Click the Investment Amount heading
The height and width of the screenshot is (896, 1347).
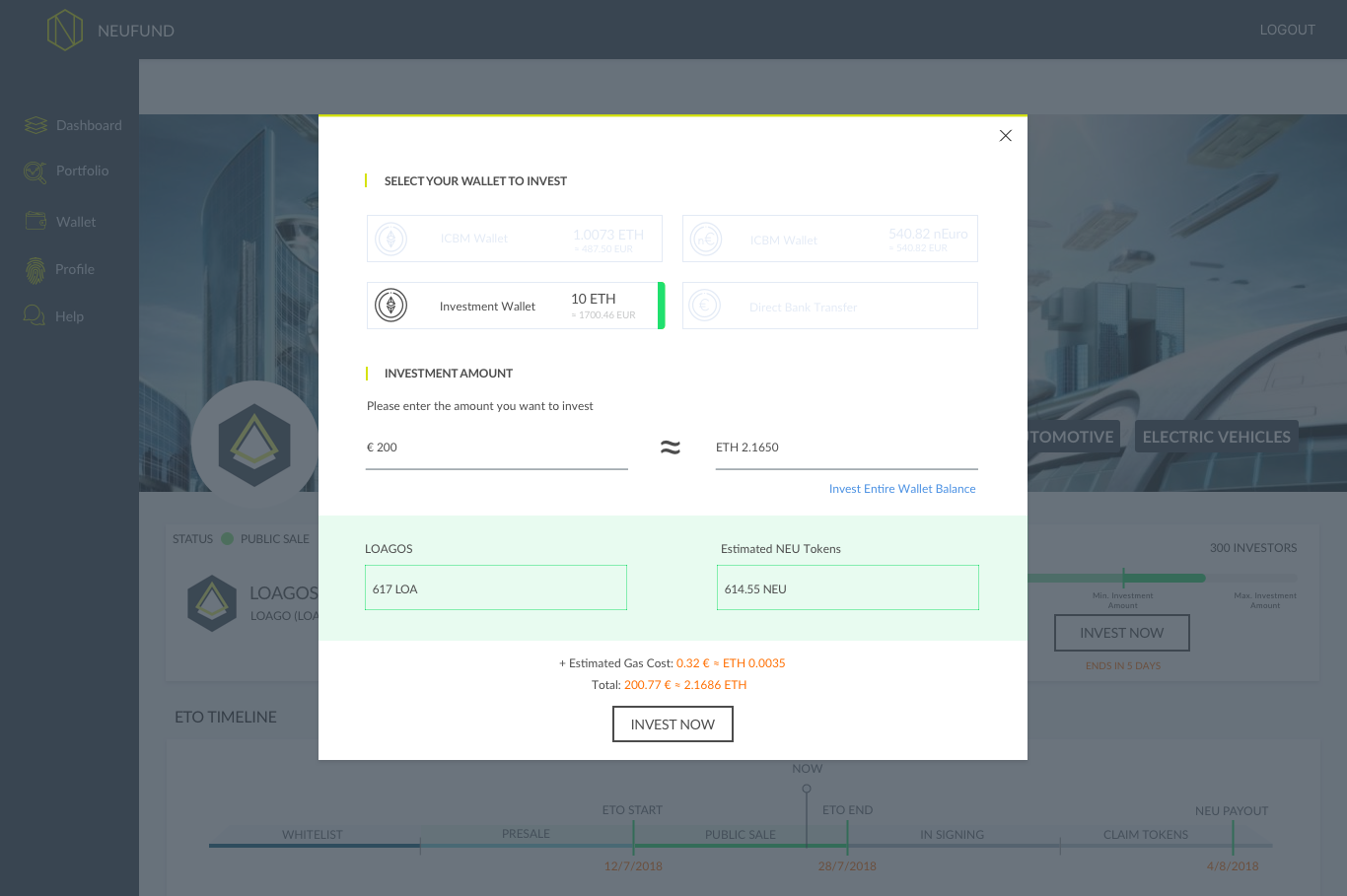coord(449,374)
